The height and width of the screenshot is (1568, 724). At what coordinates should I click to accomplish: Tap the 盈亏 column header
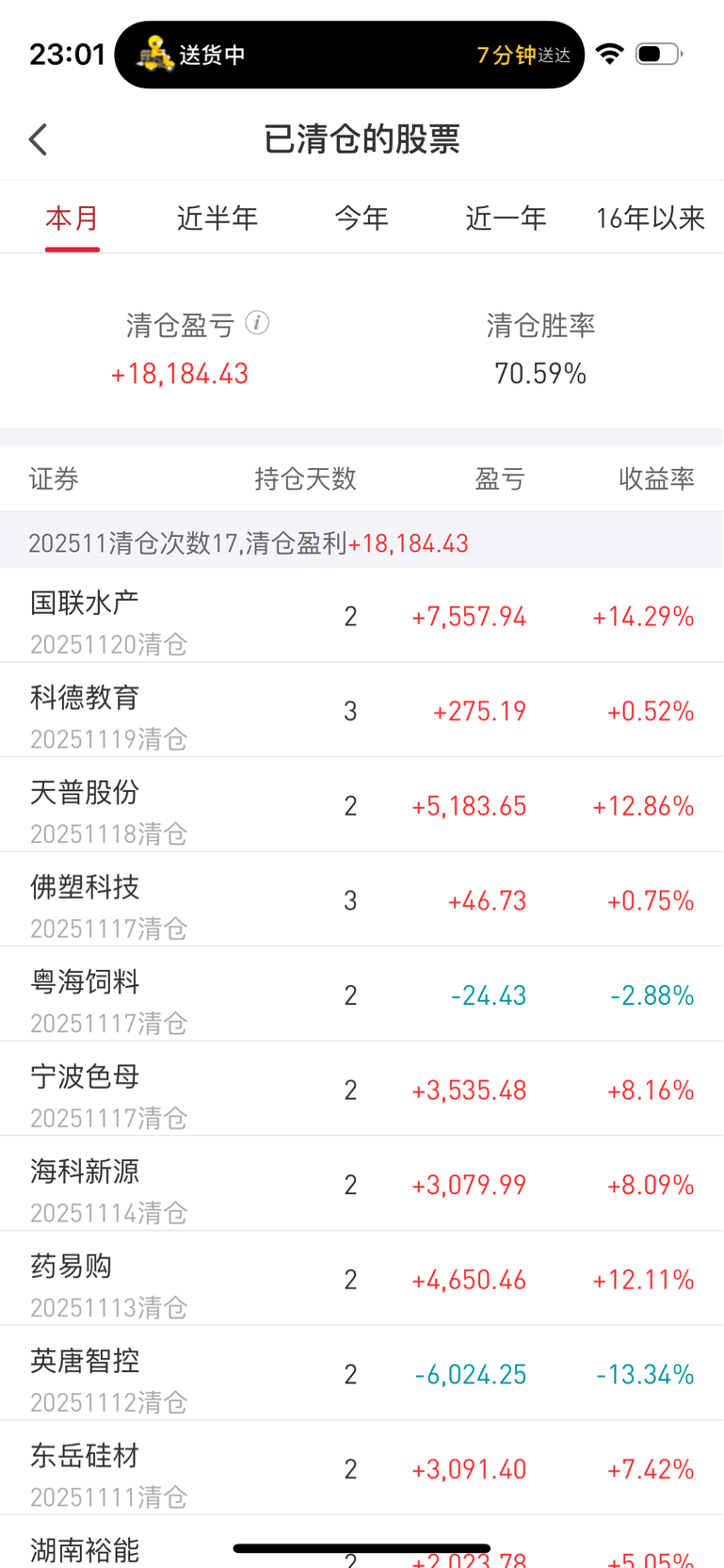[x=500, y=479]
